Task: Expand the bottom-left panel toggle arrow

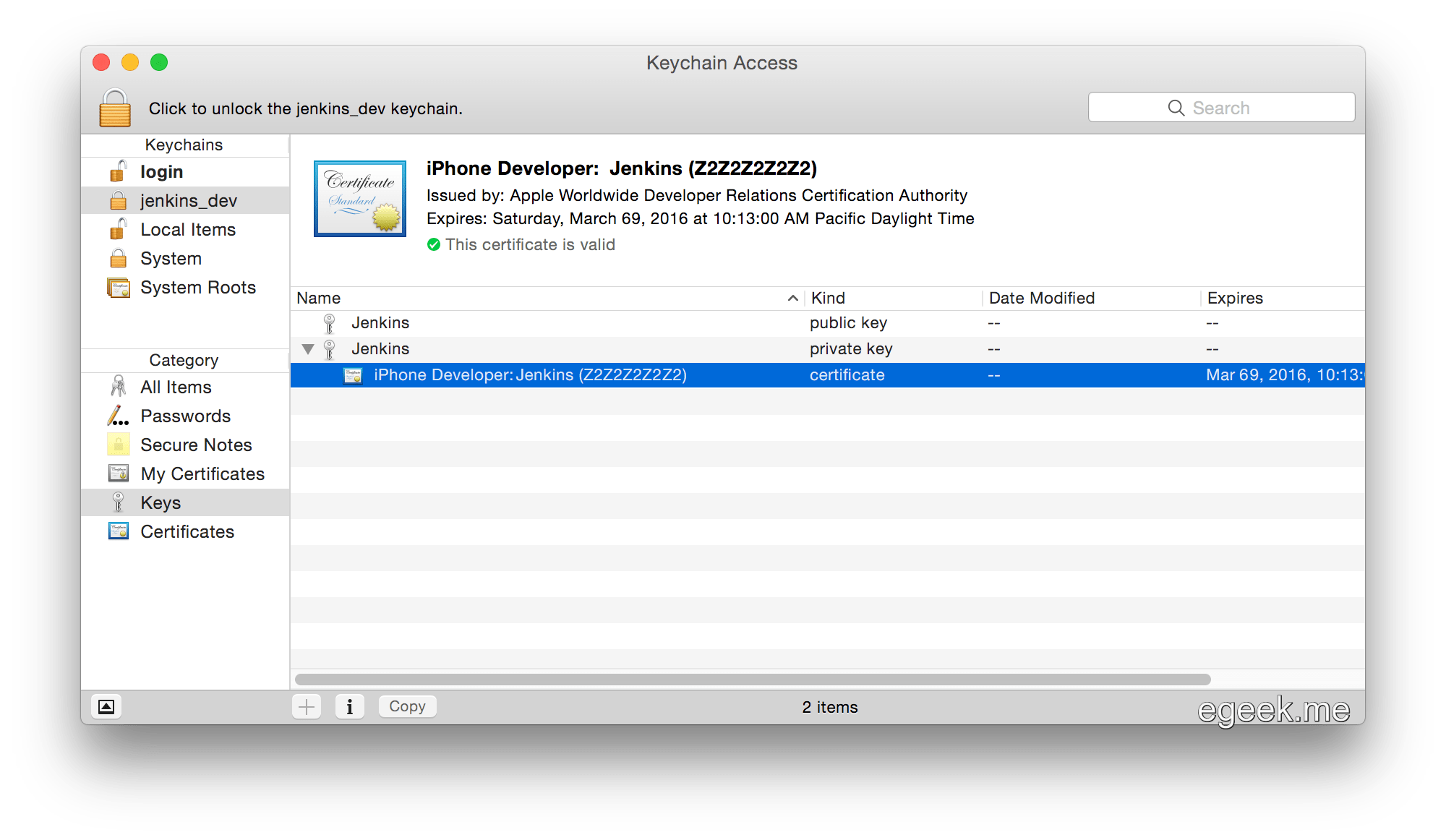Action: coord(107,707)
